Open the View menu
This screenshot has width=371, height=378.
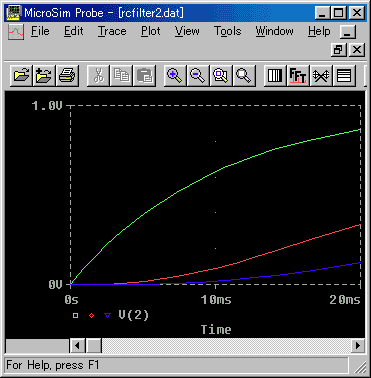pyautogui.click(x=187, y=31)
